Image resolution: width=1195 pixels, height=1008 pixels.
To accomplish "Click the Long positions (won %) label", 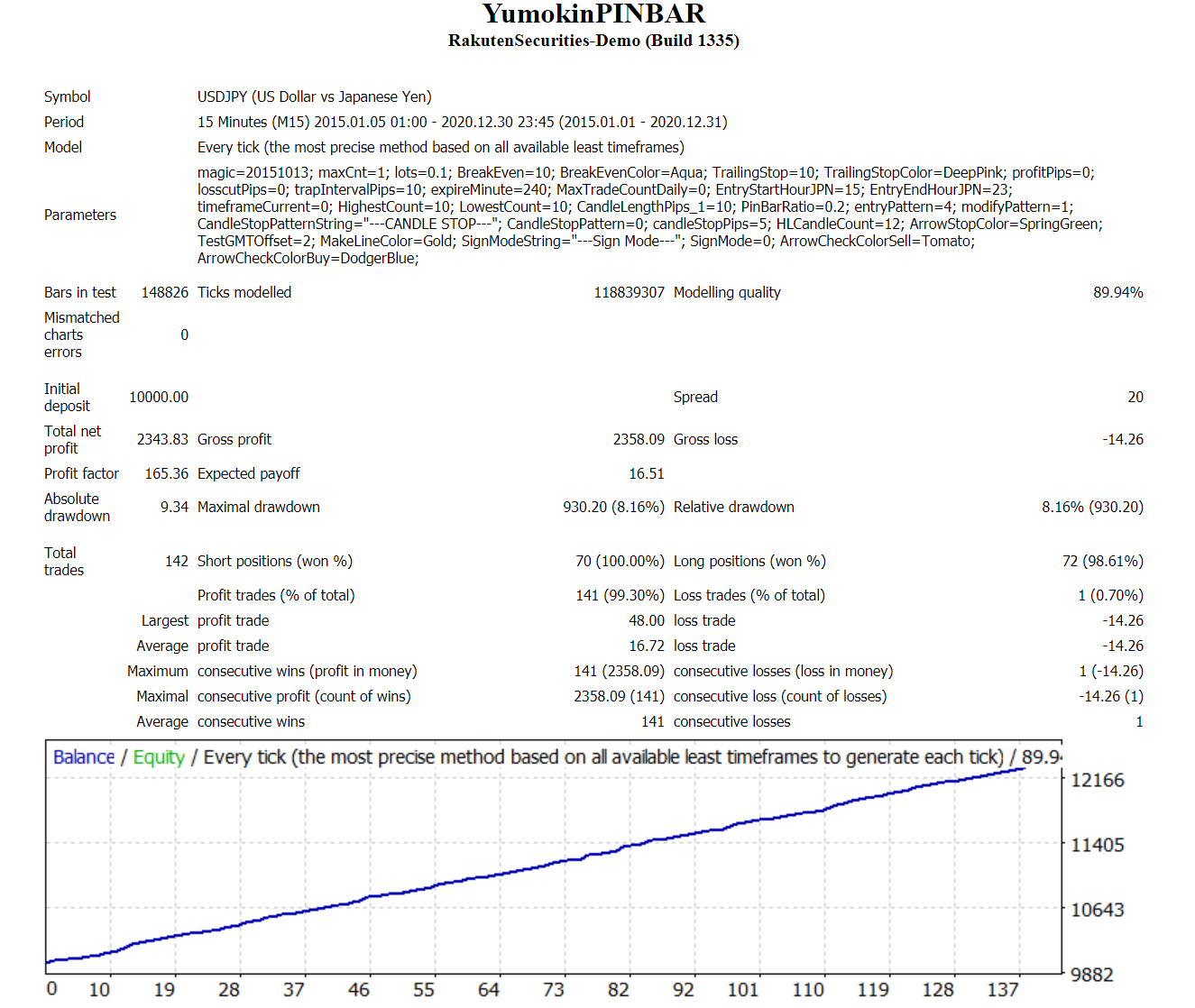I will pos(749,561).
